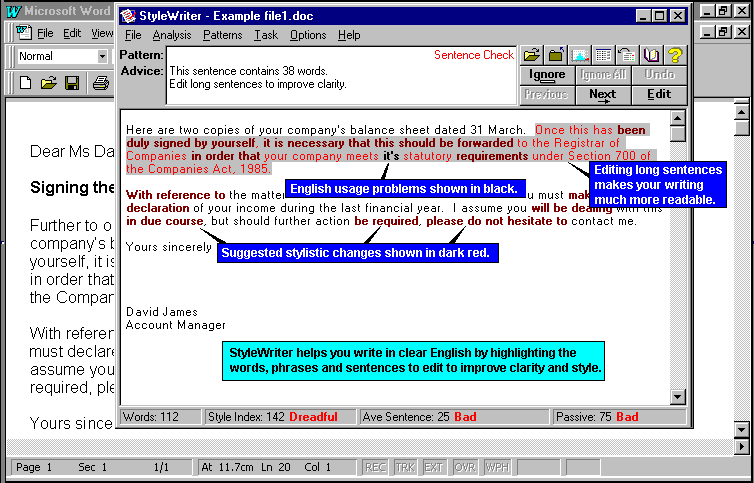This screenshot has width=754, height=483.
Task: Click the StyleWriter vertical scrollbar thumb
Action: click(x=678, y=133)
